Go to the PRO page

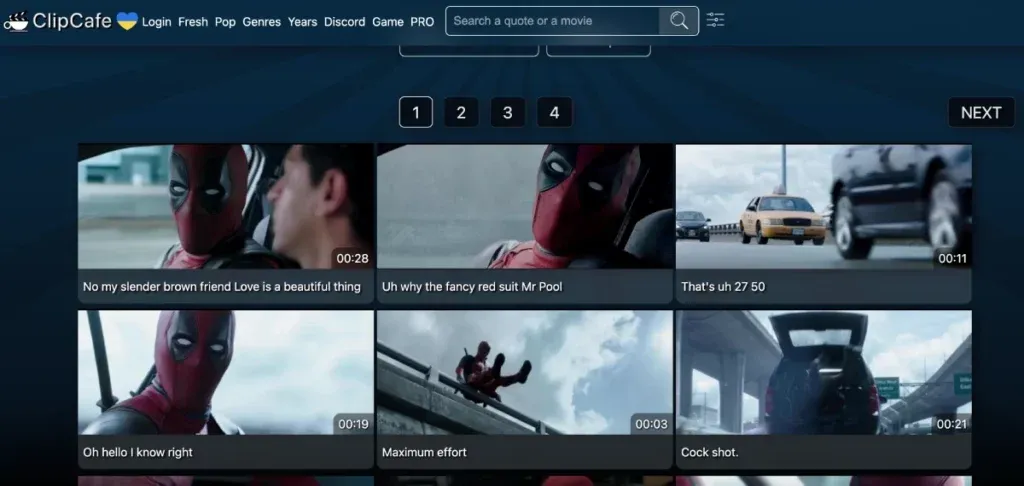pyautogui.click(x=423, y=22)
